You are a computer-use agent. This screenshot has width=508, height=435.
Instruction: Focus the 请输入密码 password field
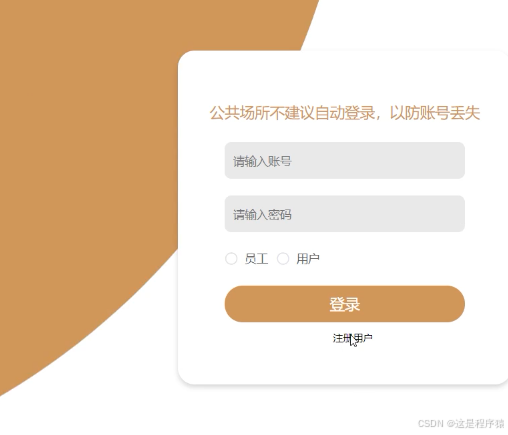(345, 214)
